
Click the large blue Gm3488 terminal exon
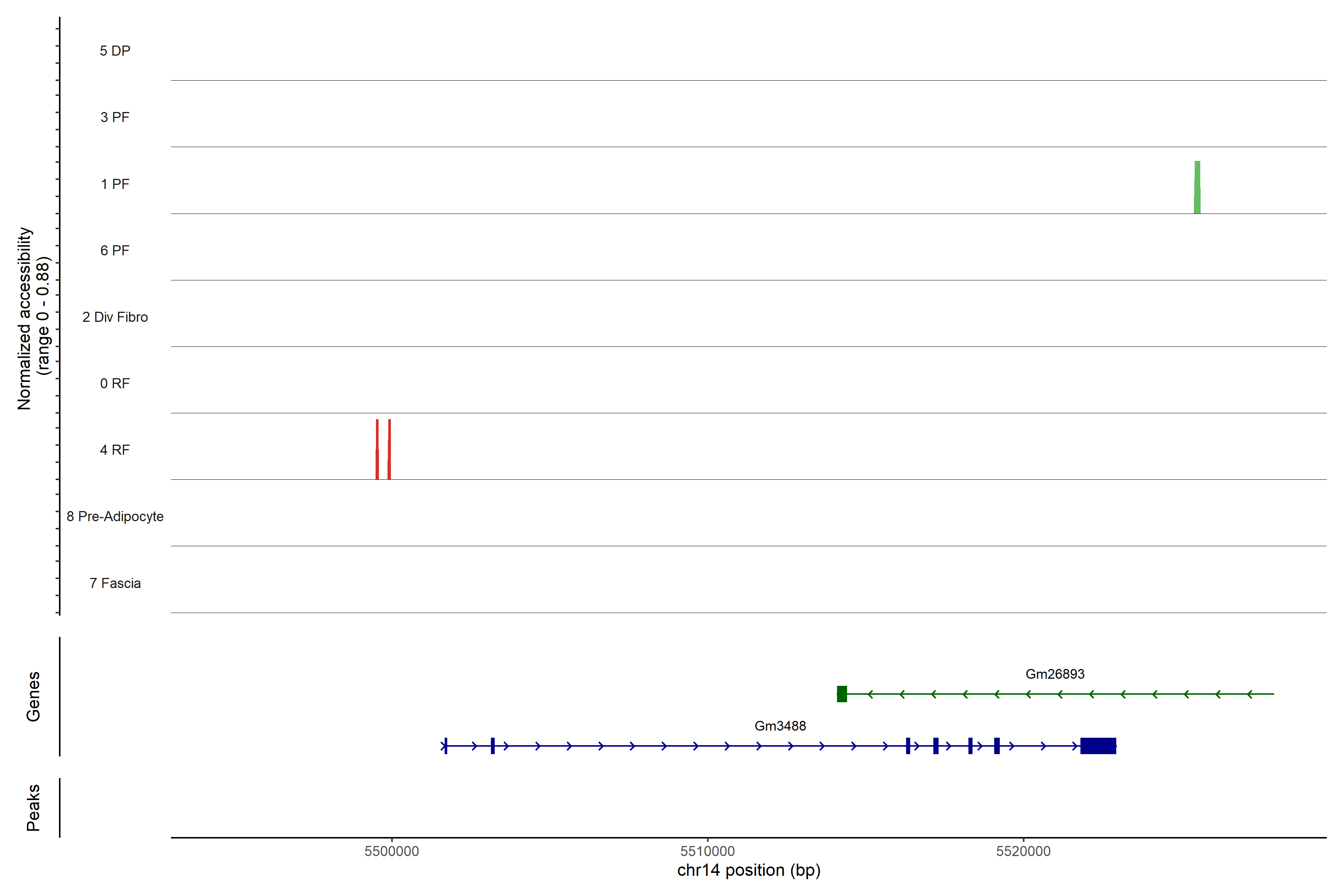(x=1098, y=746)
